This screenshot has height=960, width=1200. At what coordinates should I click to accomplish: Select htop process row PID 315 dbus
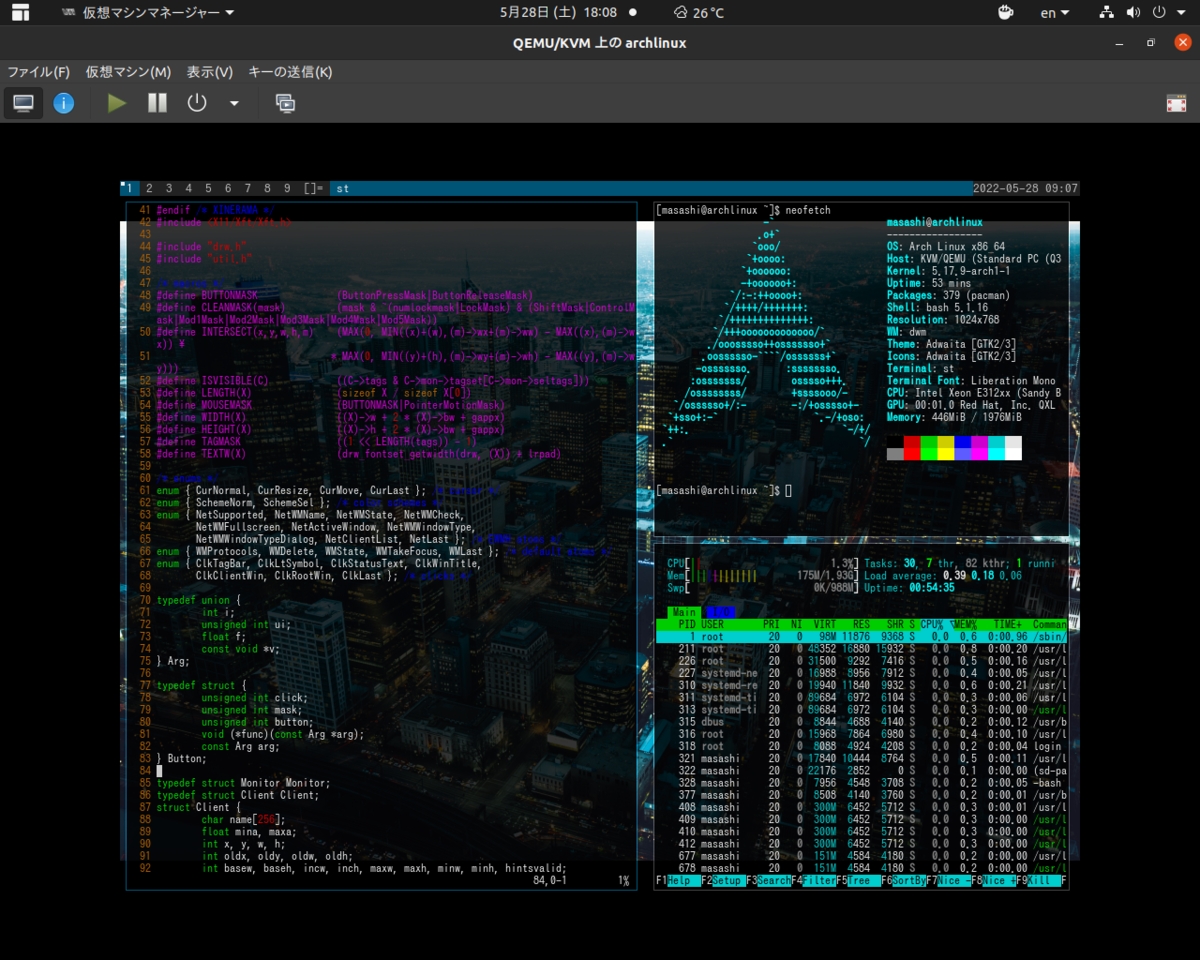pyautogui.click(x=861, y=722)
